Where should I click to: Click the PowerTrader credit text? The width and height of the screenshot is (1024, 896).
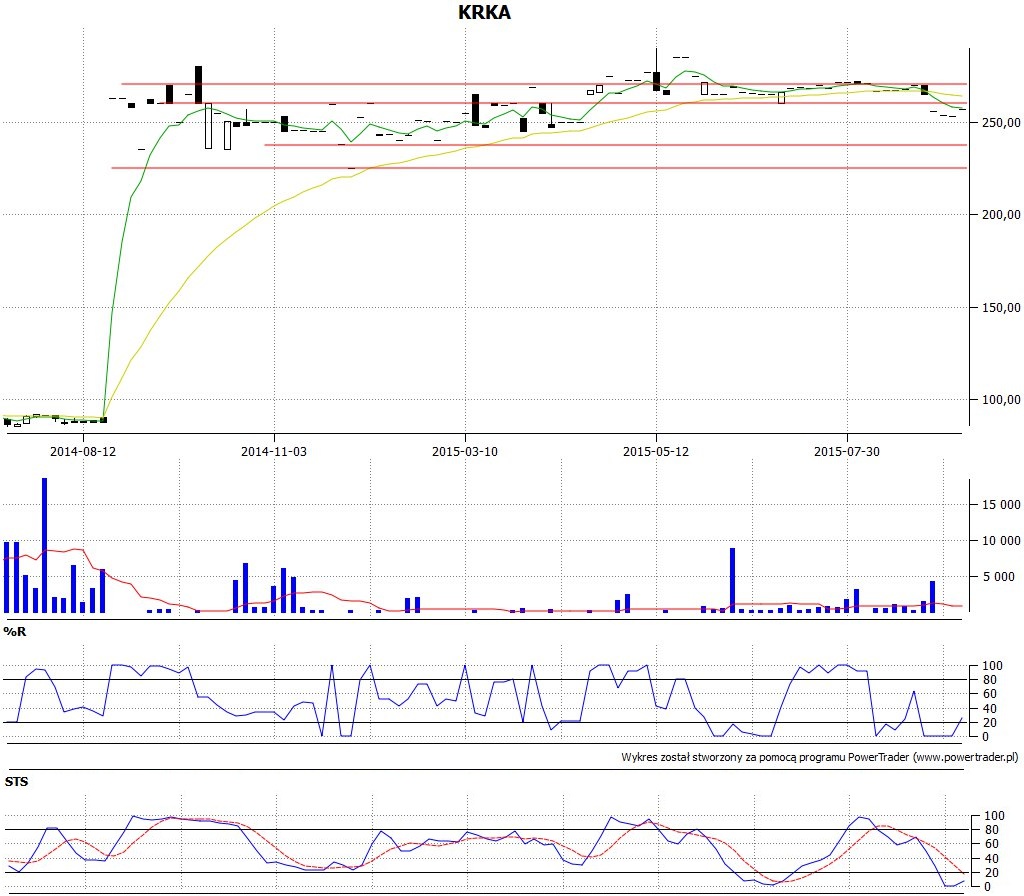820,757
